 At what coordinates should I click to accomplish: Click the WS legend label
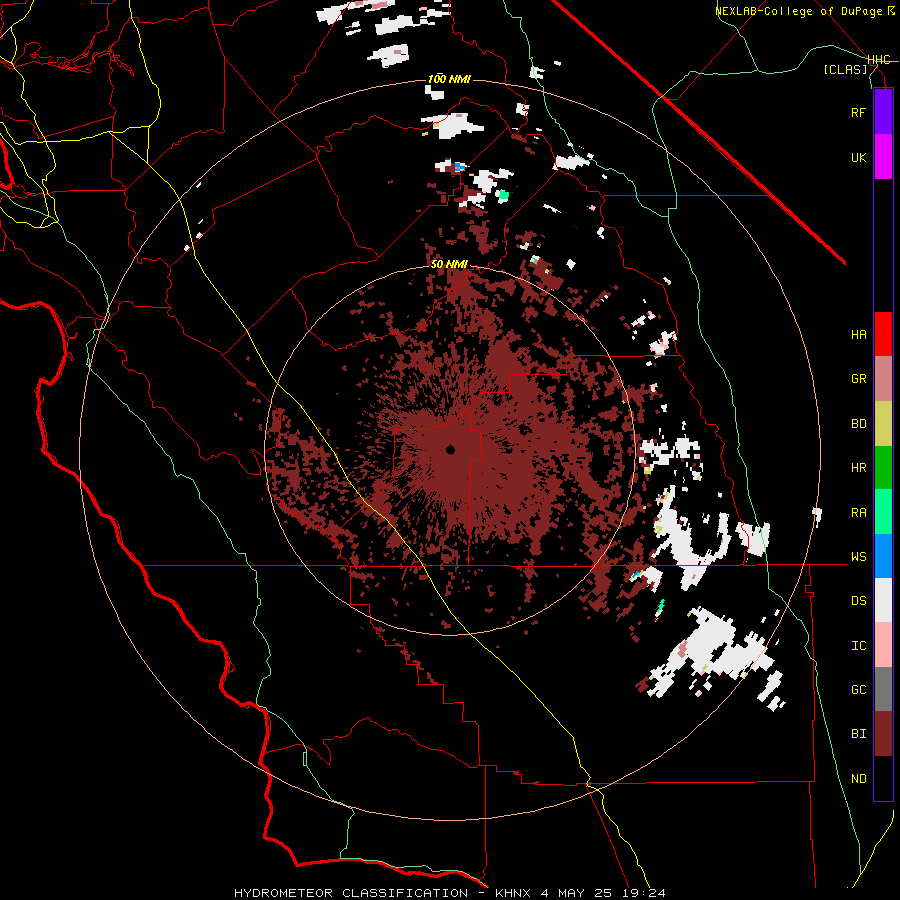tap(858, 556)
